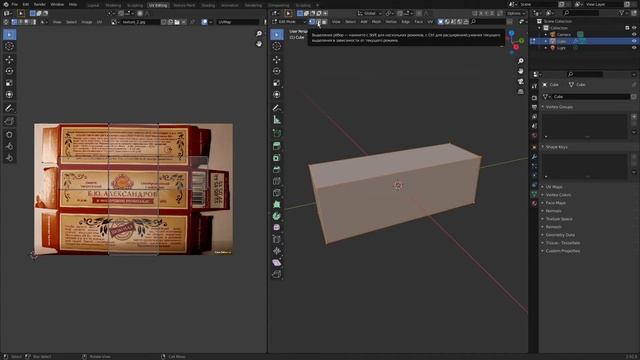Expand the Geometry Data panel
Viewport: 640px width, 360px height.
pyautogui.click(x=560, y=235)
